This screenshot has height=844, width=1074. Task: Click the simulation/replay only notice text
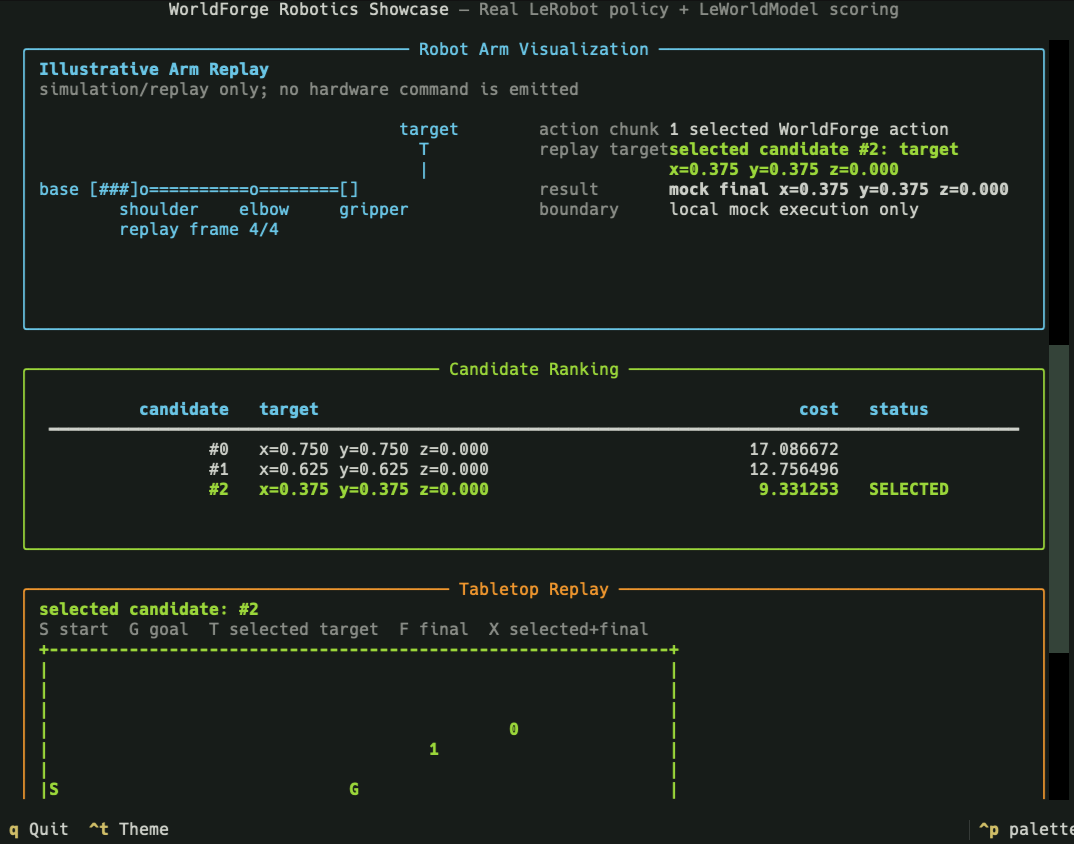tap(309, 89)
